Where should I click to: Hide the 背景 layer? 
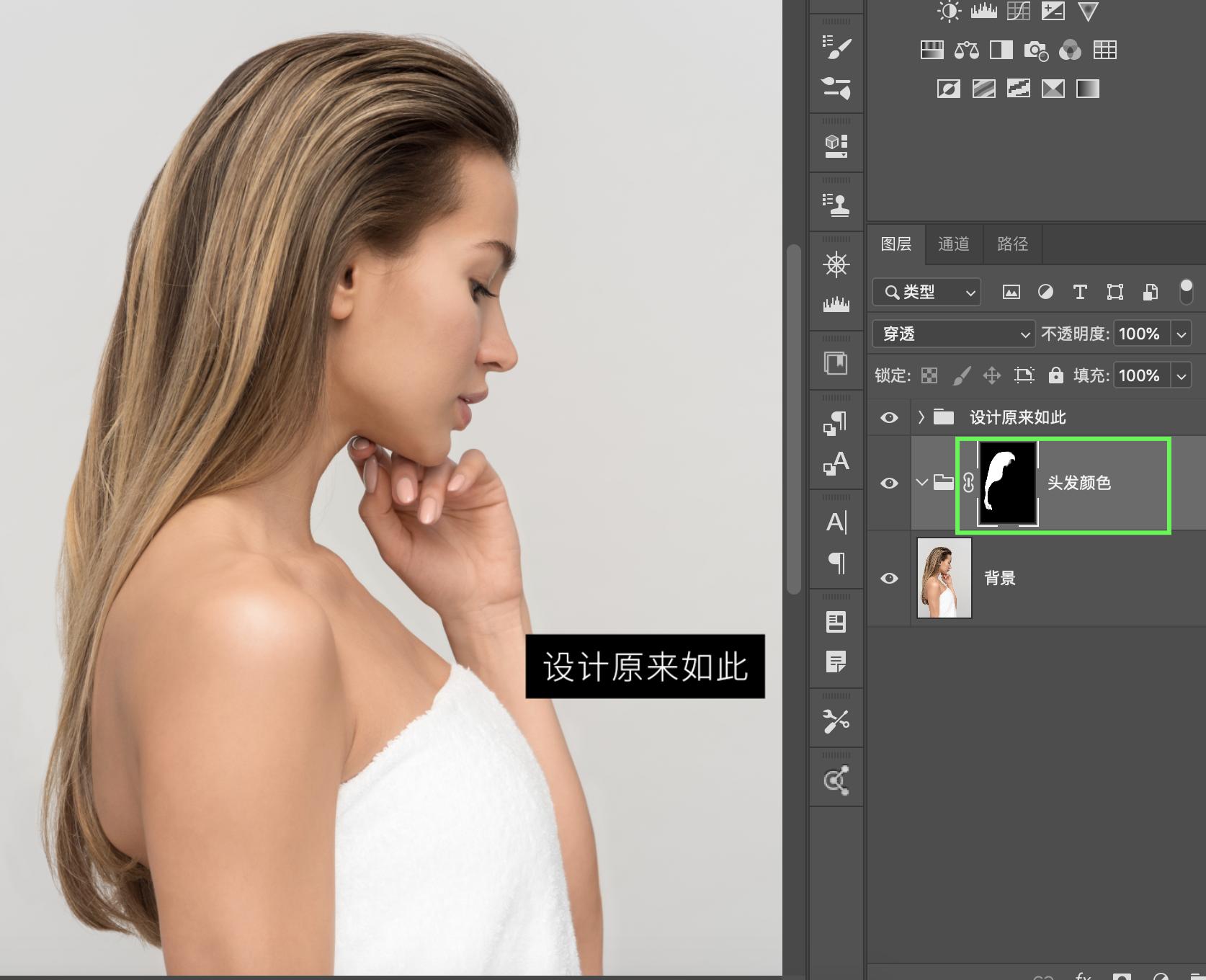tap(889, 579)
